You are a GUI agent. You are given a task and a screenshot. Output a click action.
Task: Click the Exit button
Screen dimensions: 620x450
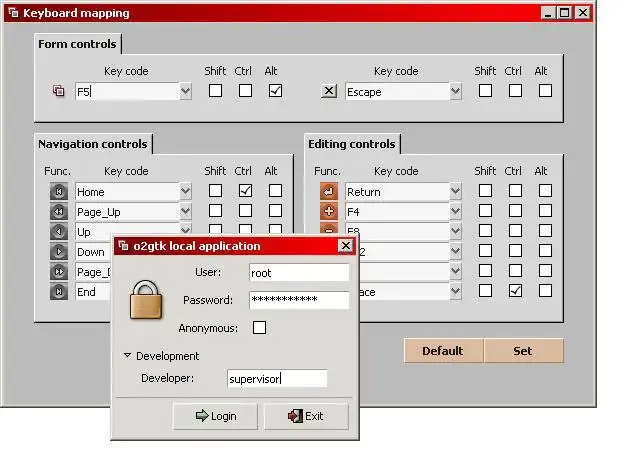[306, 416]
